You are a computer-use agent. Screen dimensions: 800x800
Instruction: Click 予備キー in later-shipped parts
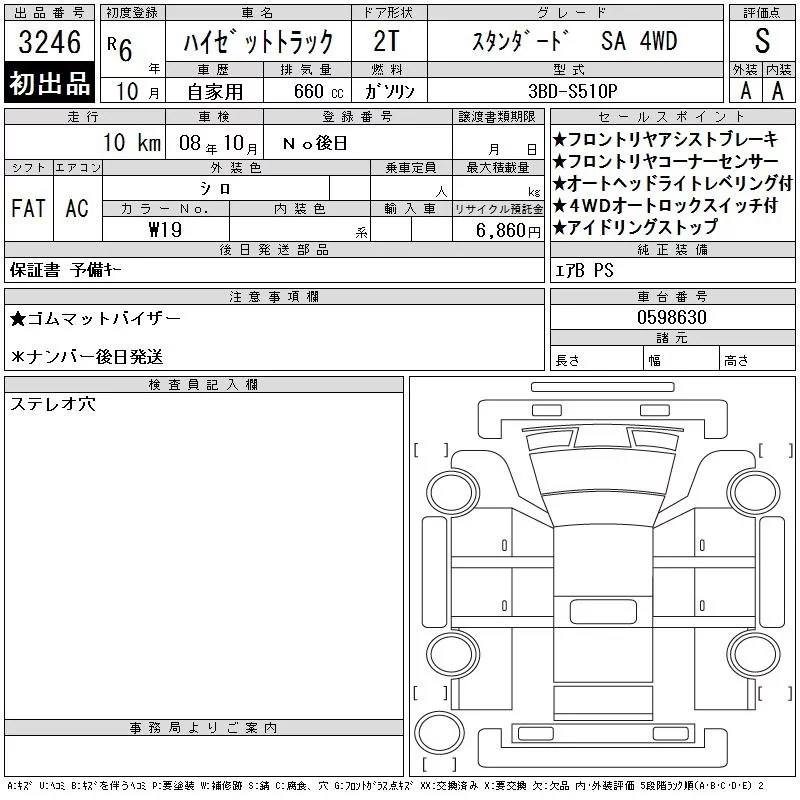96,270
